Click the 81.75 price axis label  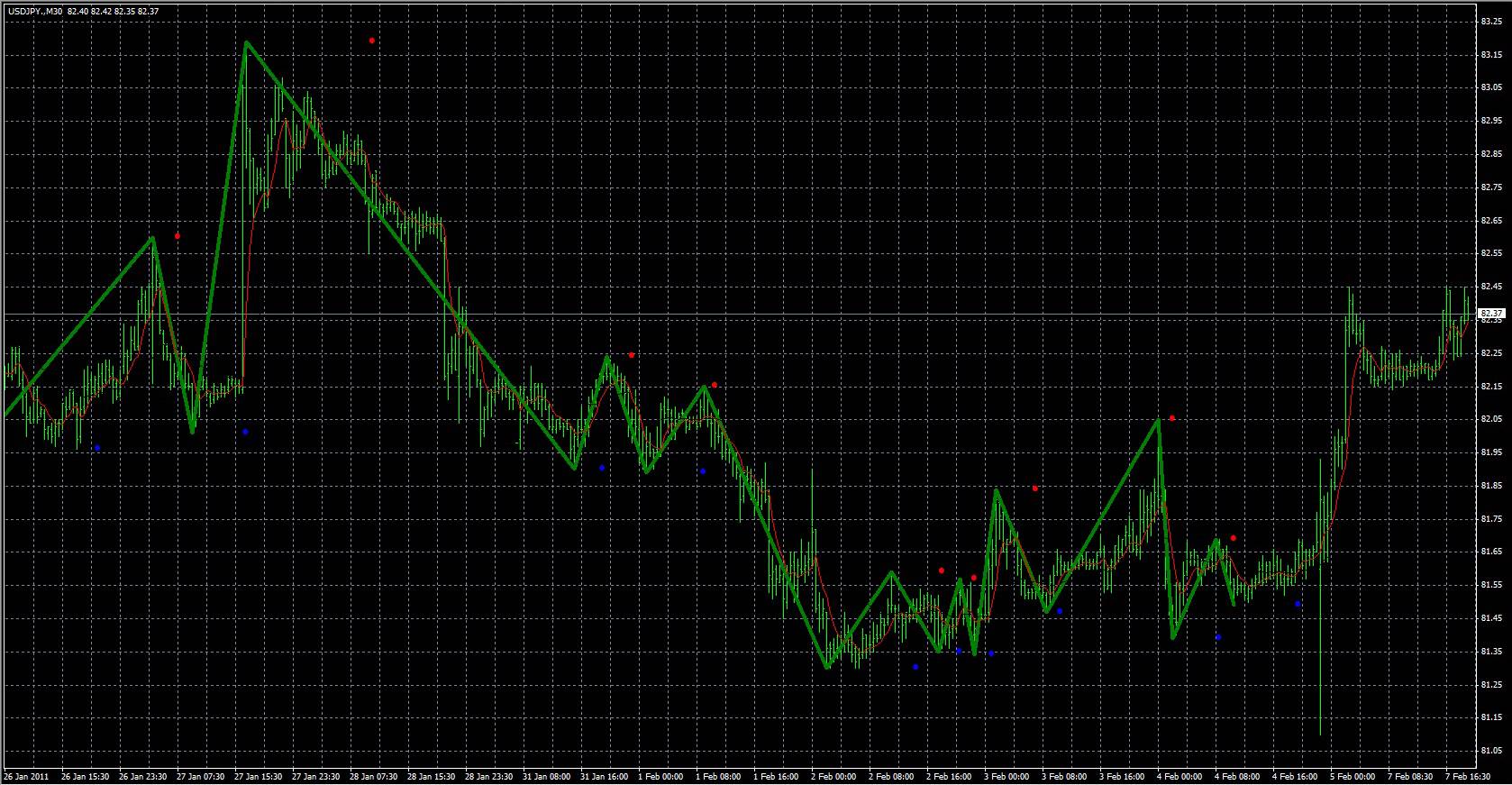pyautogui.click(x=1490, y=519)
